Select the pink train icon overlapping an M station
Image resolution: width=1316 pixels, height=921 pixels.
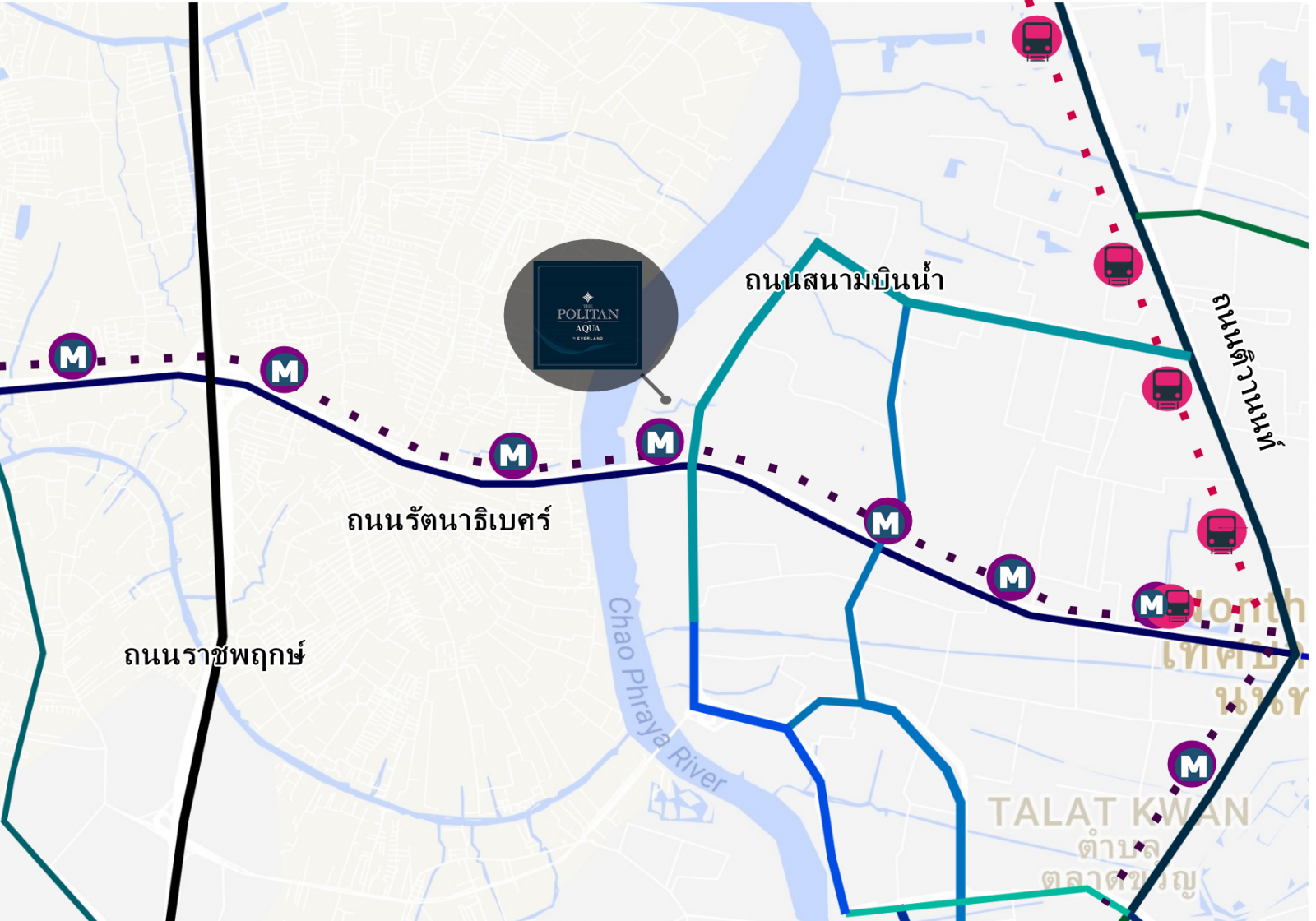1178,606
